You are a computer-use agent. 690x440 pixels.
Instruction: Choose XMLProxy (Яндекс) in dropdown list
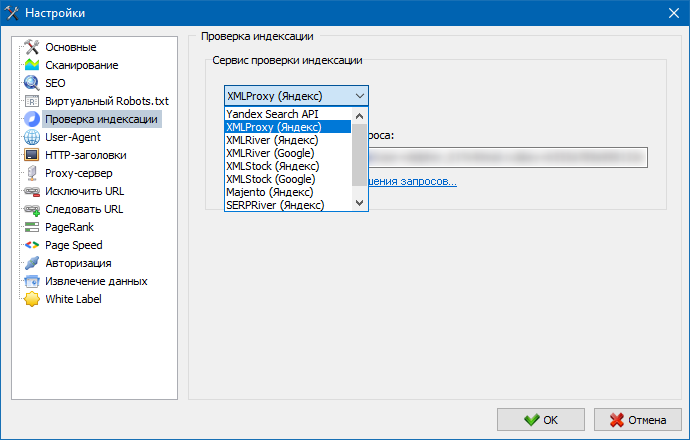[288, 127]
